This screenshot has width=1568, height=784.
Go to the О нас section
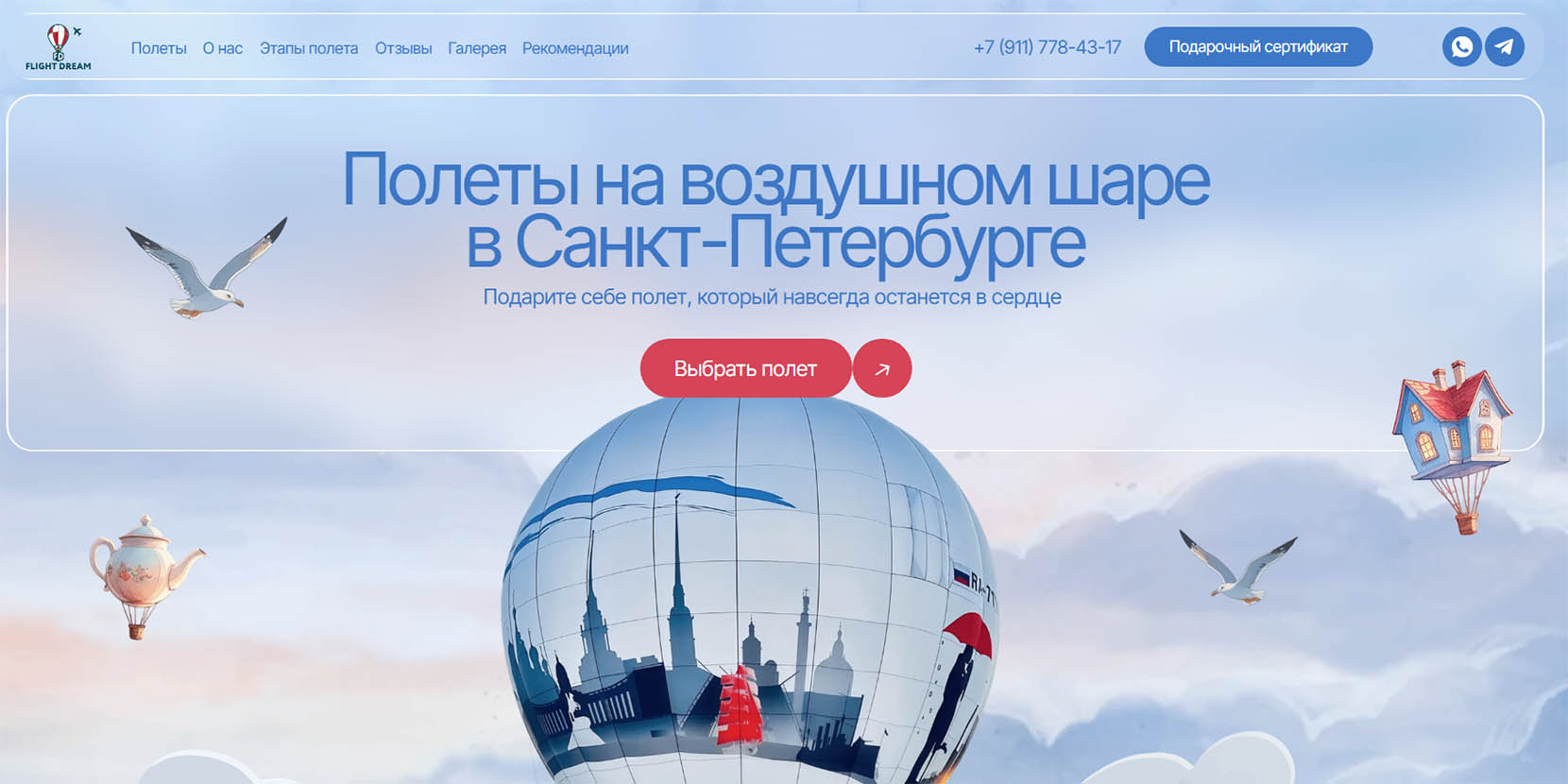point(223,48)
